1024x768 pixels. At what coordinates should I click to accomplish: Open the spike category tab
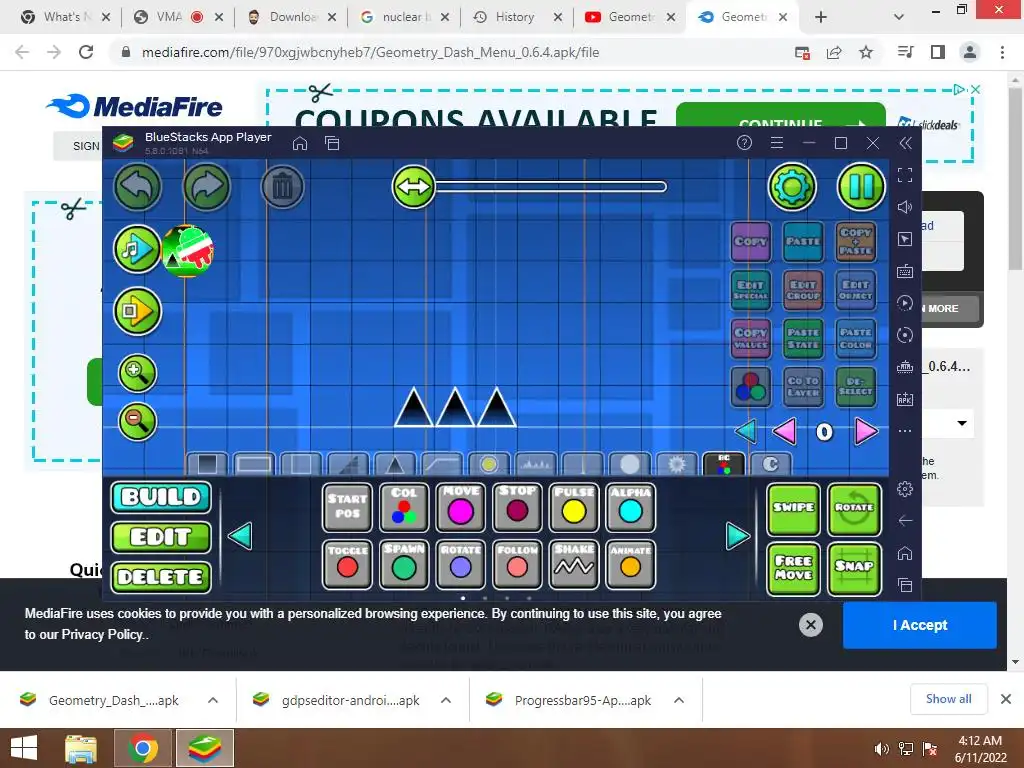[394, 464]
